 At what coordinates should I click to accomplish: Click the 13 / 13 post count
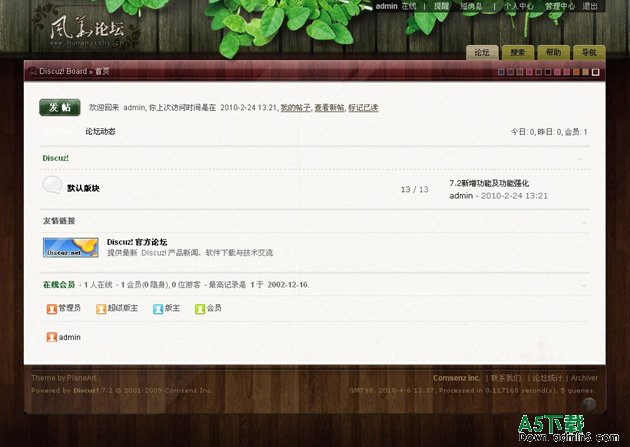[x=414, y=190]
